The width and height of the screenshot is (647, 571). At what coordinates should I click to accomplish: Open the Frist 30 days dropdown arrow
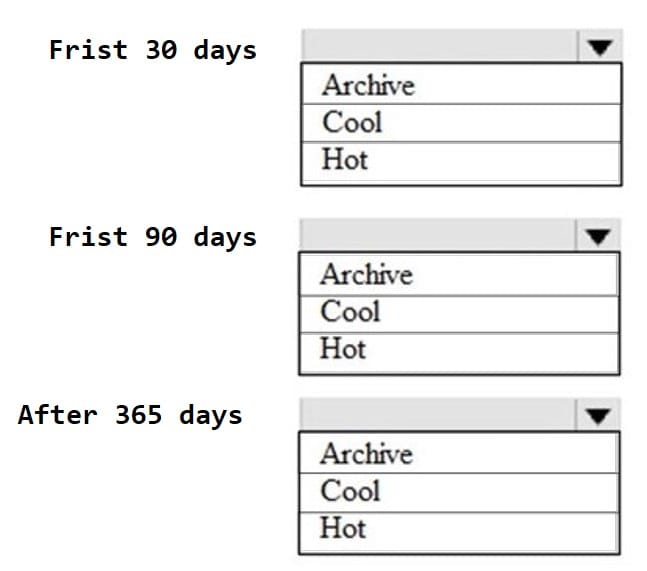pos(600,45)
